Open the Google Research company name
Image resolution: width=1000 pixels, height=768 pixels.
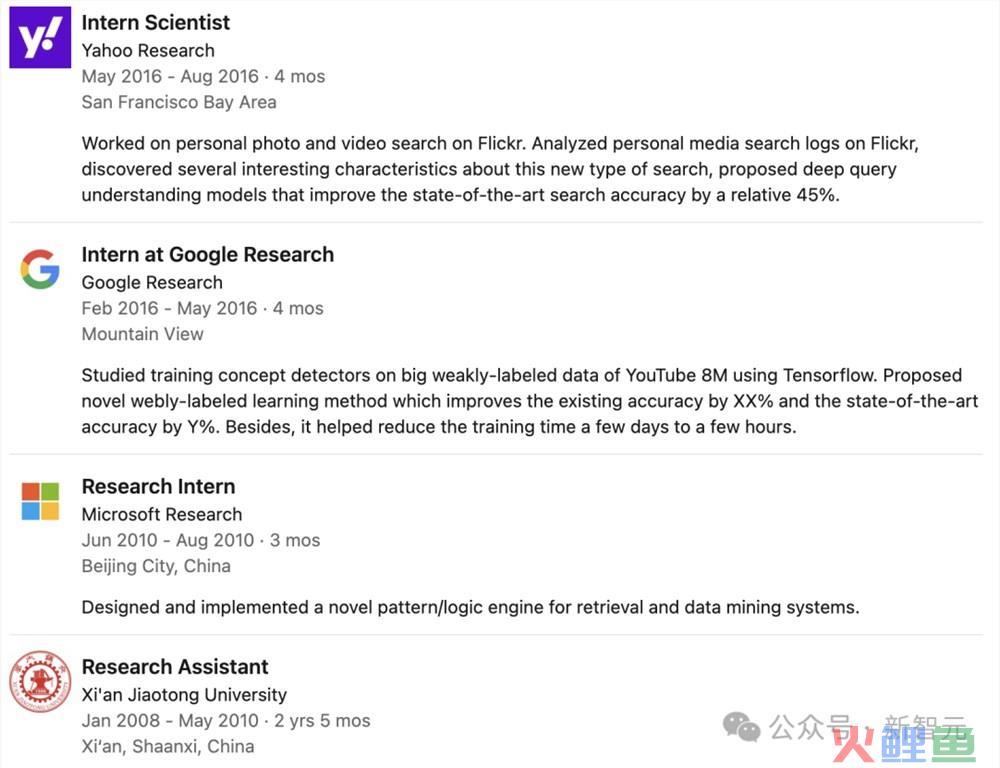pos(152,283)
